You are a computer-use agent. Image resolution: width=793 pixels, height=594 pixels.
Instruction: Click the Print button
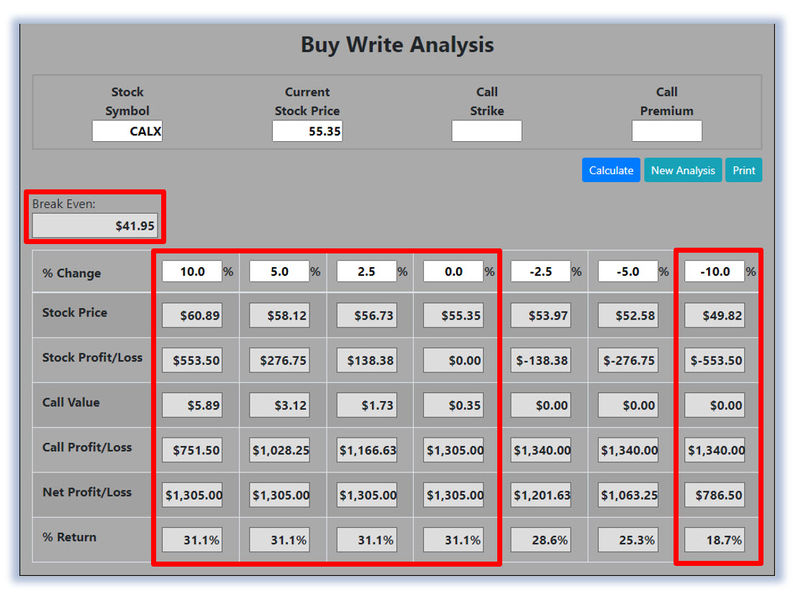click(x=743, y=170)
